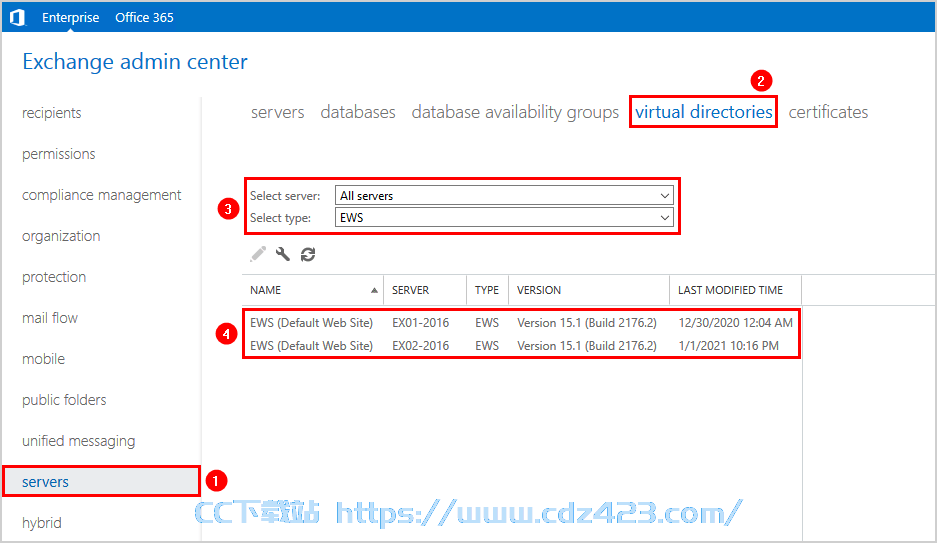Click the pencil edit icon
The height and width of the screenshot is (543, 937).
pos(258,254)
